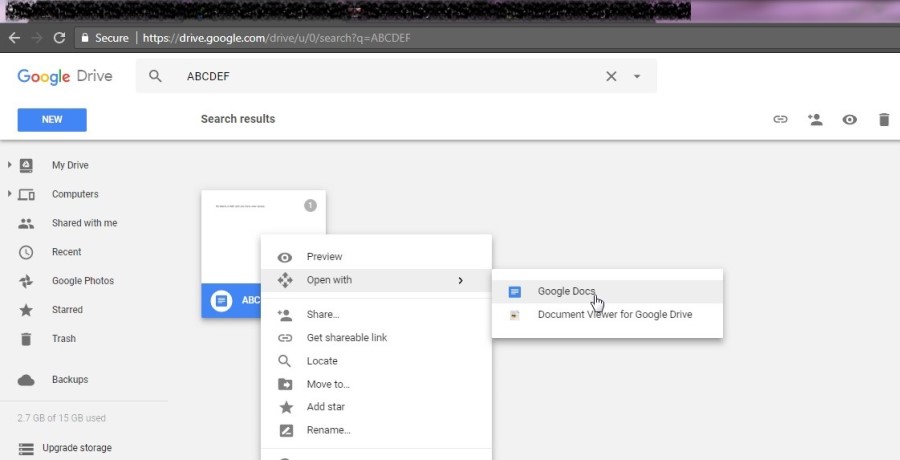900x460 pixels.
Task: Click the Computers sidebar icon
Action: click(26, 195)
